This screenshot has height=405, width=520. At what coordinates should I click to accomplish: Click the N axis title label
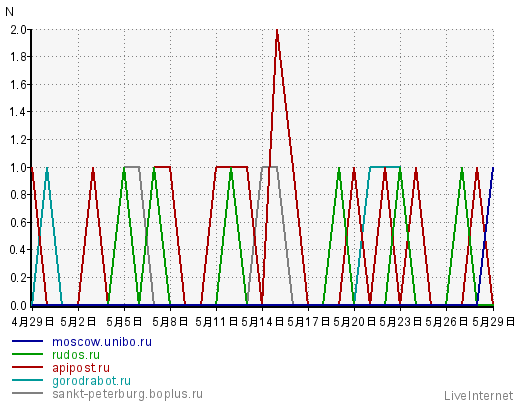[9, 12]
